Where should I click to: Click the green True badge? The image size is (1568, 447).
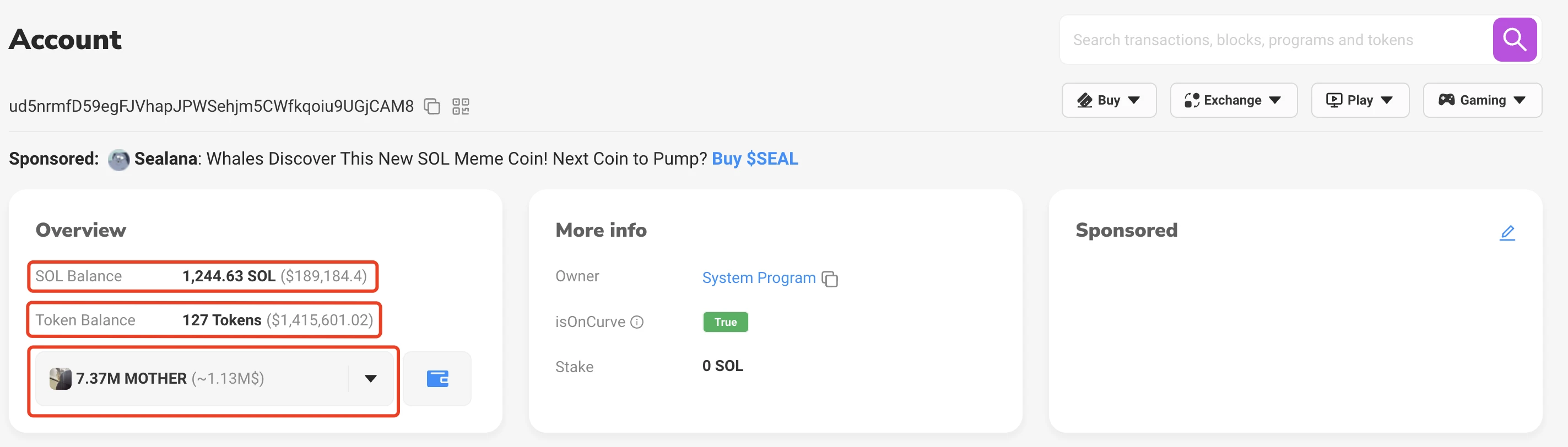click(x=725, y=323)
